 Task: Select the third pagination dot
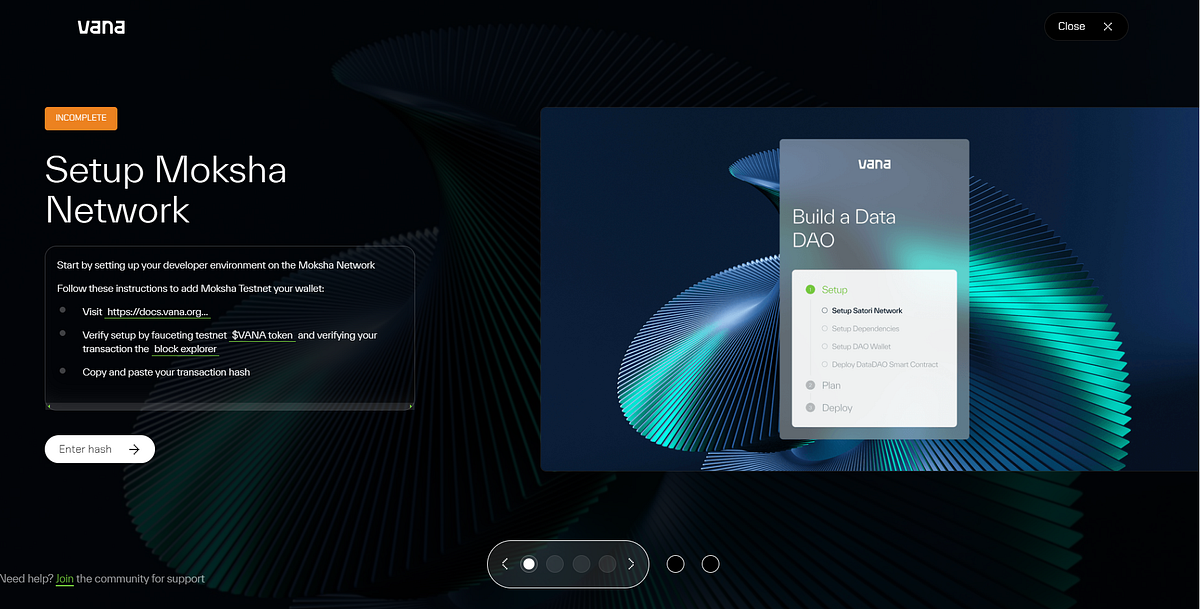(581, 564)
